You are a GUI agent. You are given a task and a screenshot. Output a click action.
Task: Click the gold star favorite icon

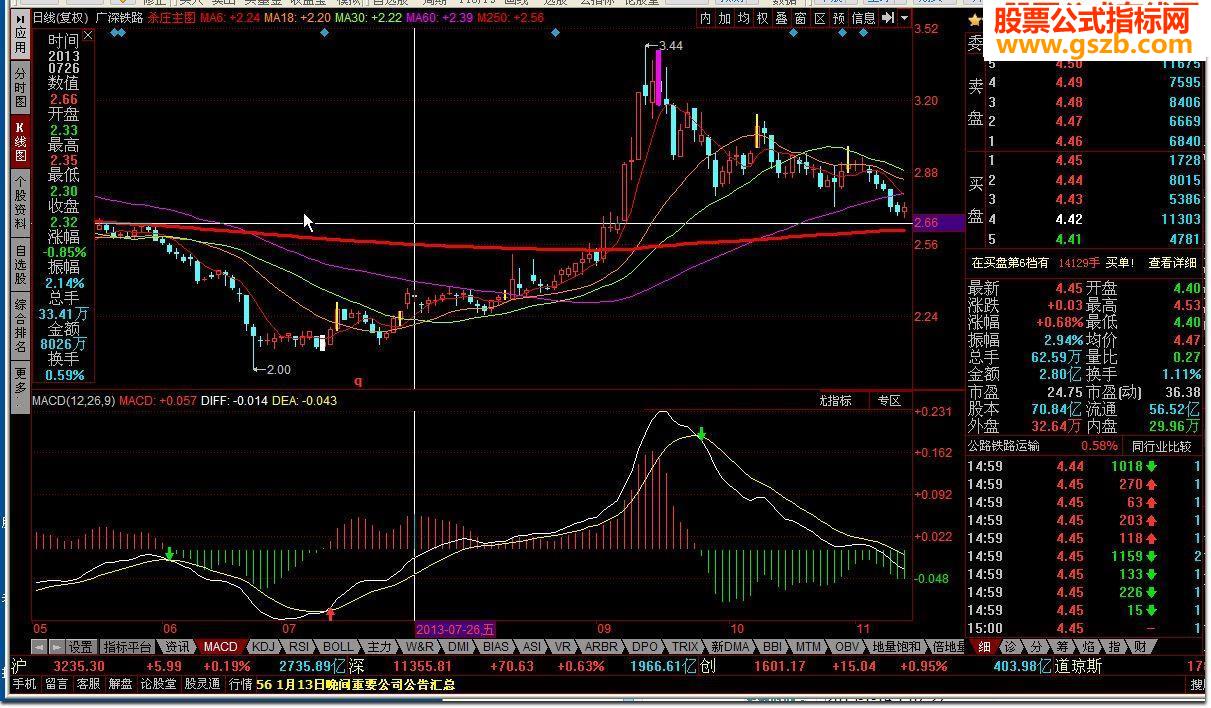coord(974,20)
